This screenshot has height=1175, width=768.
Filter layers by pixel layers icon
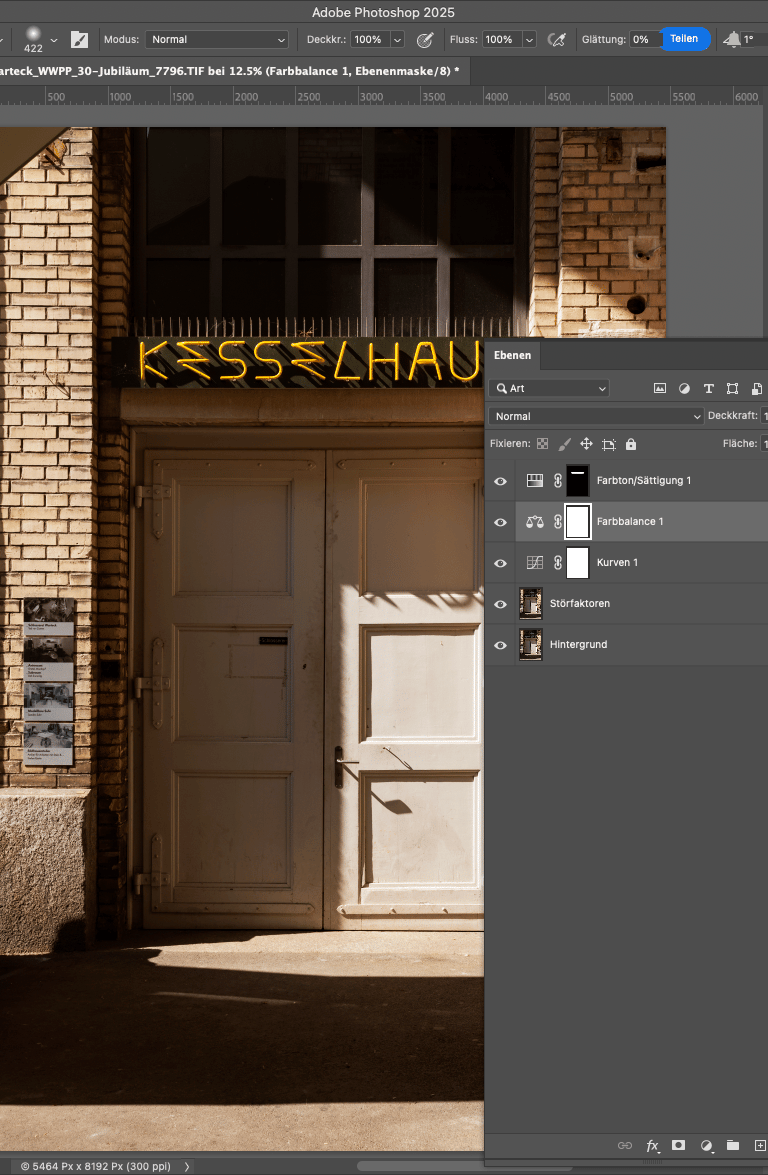659,388
